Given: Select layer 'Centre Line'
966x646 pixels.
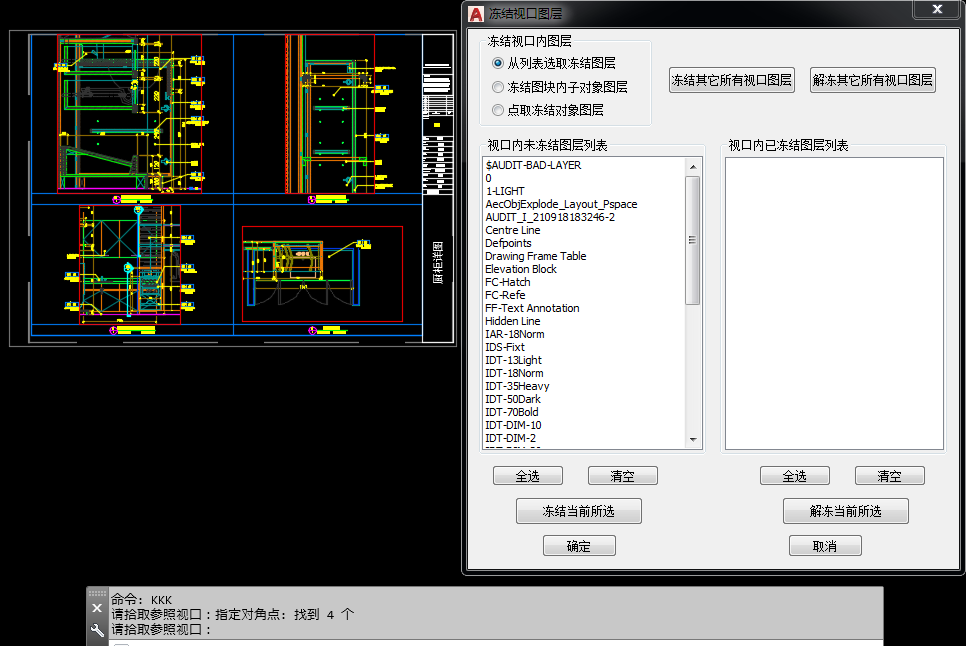Looking at the screenshot, I should (585, 230).
